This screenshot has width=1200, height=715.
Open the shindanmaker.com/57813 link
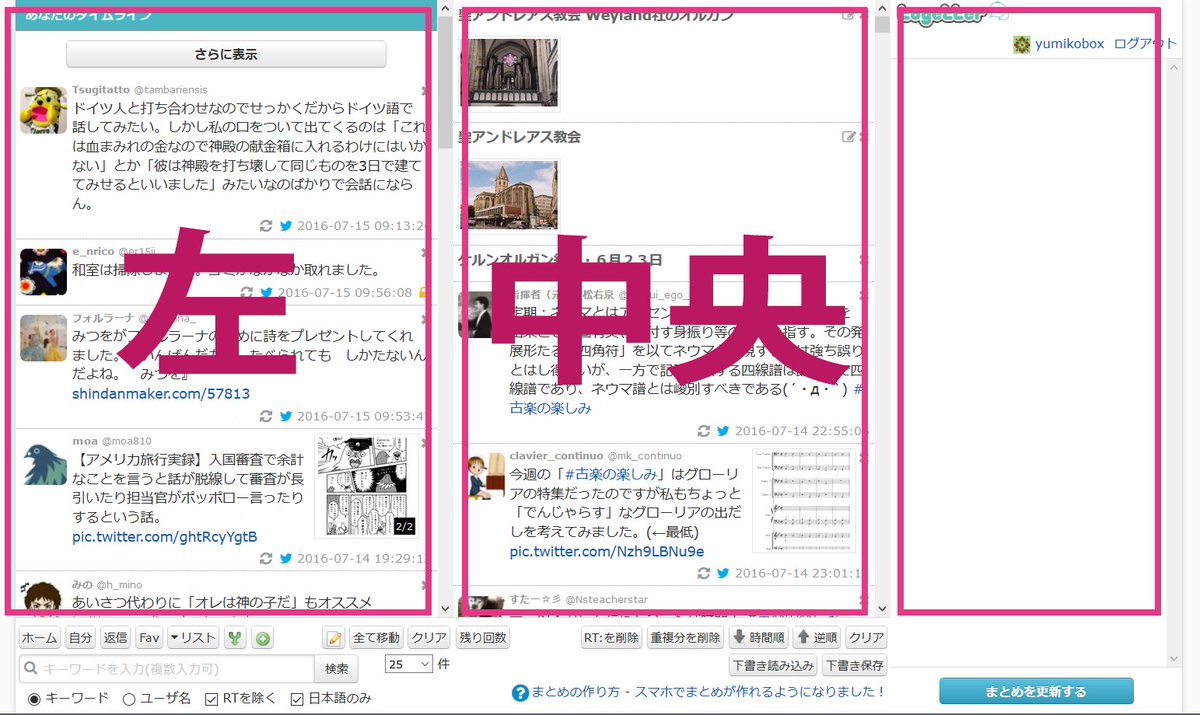pos(161,394)
